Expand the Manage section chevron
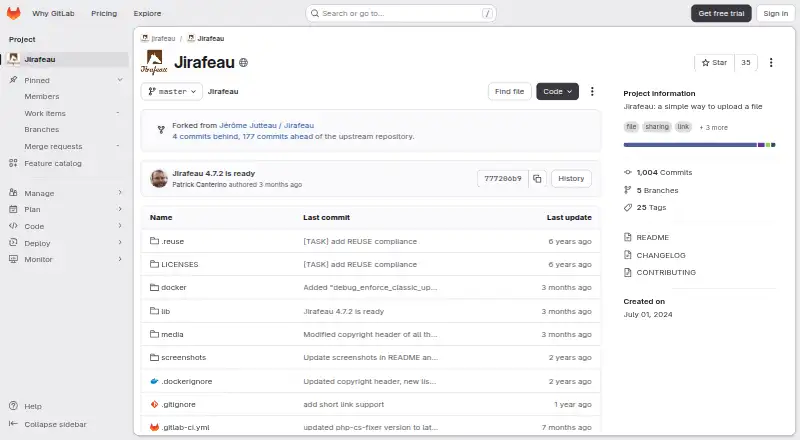800x440 pixels. pyautogui.click(x=120, y=192)
